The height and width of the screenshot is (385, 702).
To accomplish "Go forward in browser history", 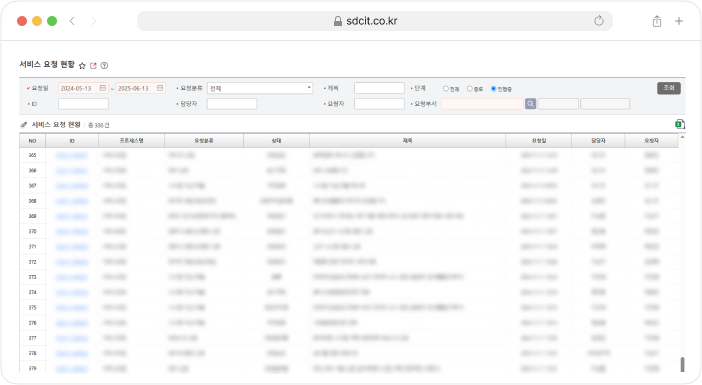I will (x=94, y=21).
